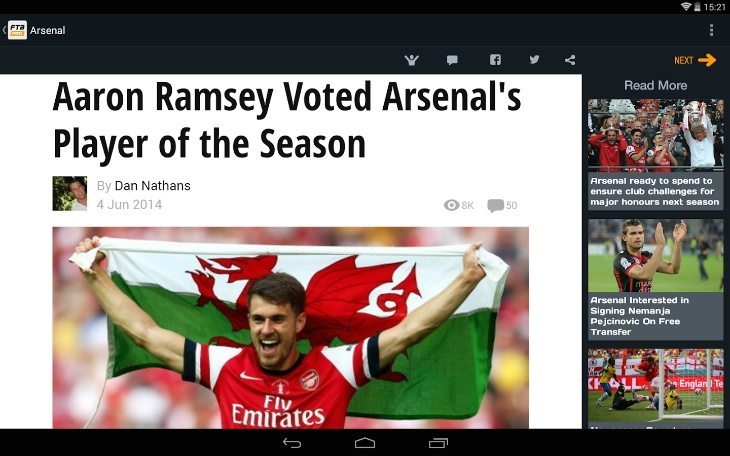
Task: Open the England match article thumbnail
Action: coord(656,386)
